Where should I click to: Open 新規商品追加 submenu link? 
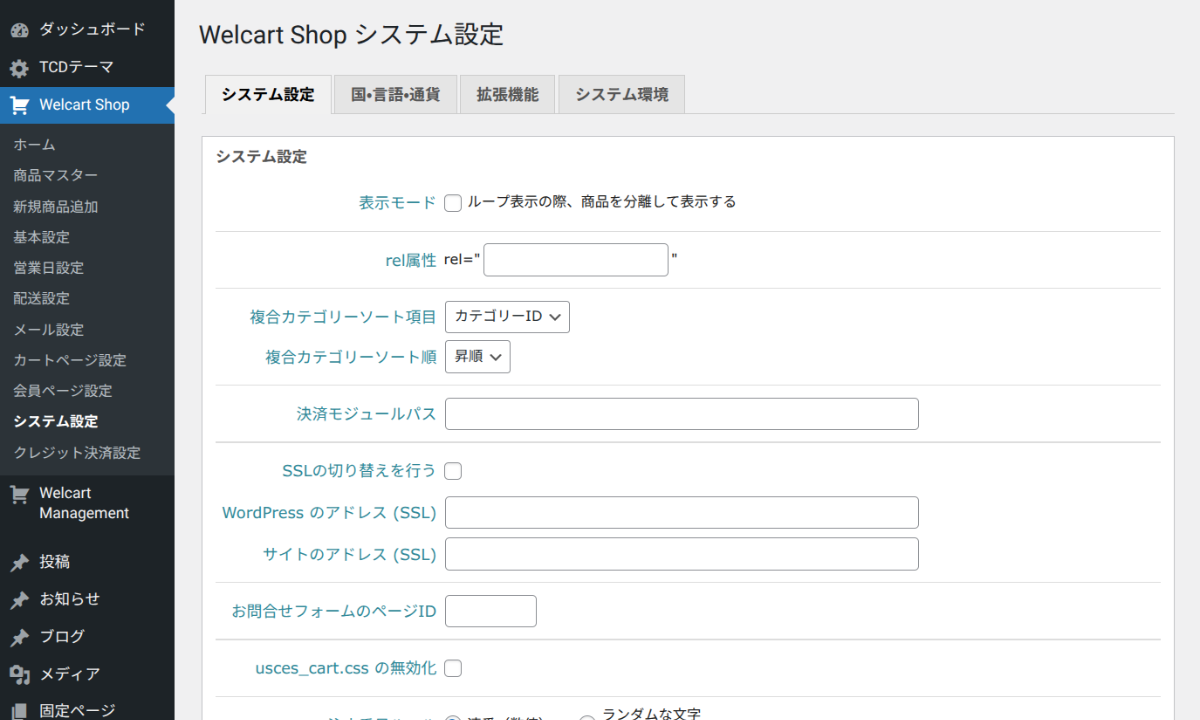pyautogui.click(x=55, y=207)
